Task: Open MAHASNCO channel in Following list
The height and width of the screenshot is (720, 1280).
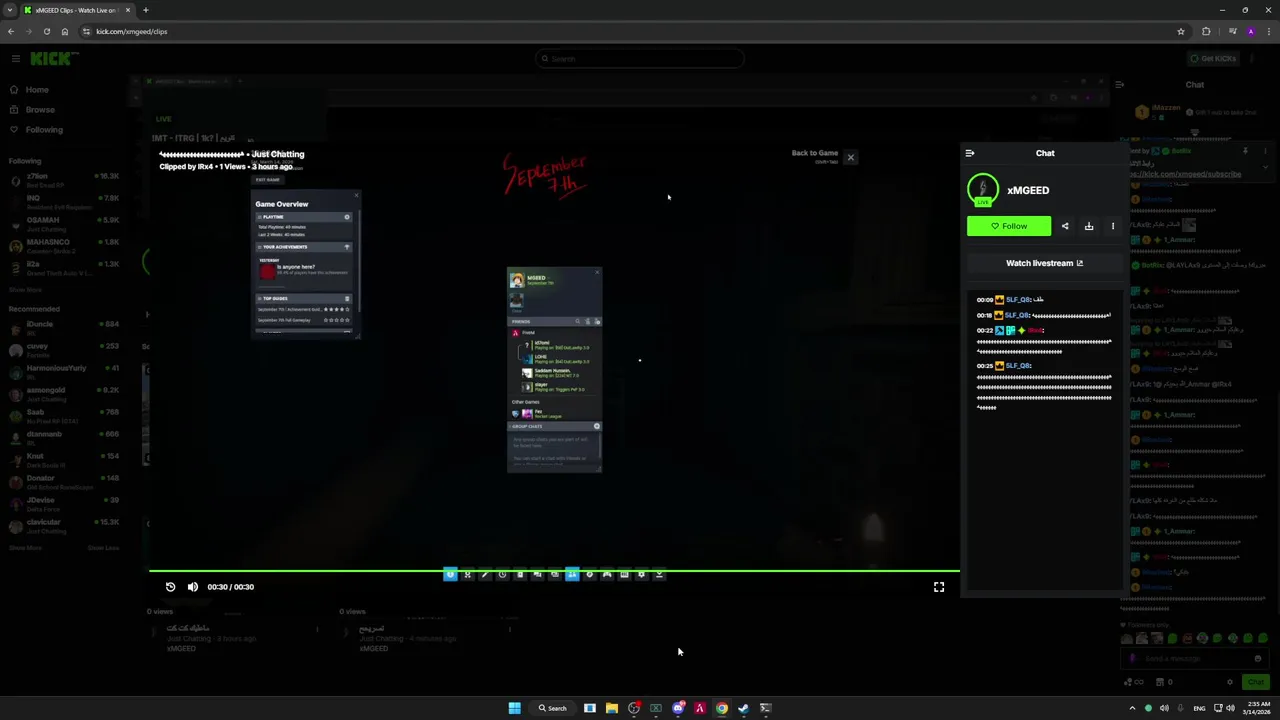Action: 64,246
